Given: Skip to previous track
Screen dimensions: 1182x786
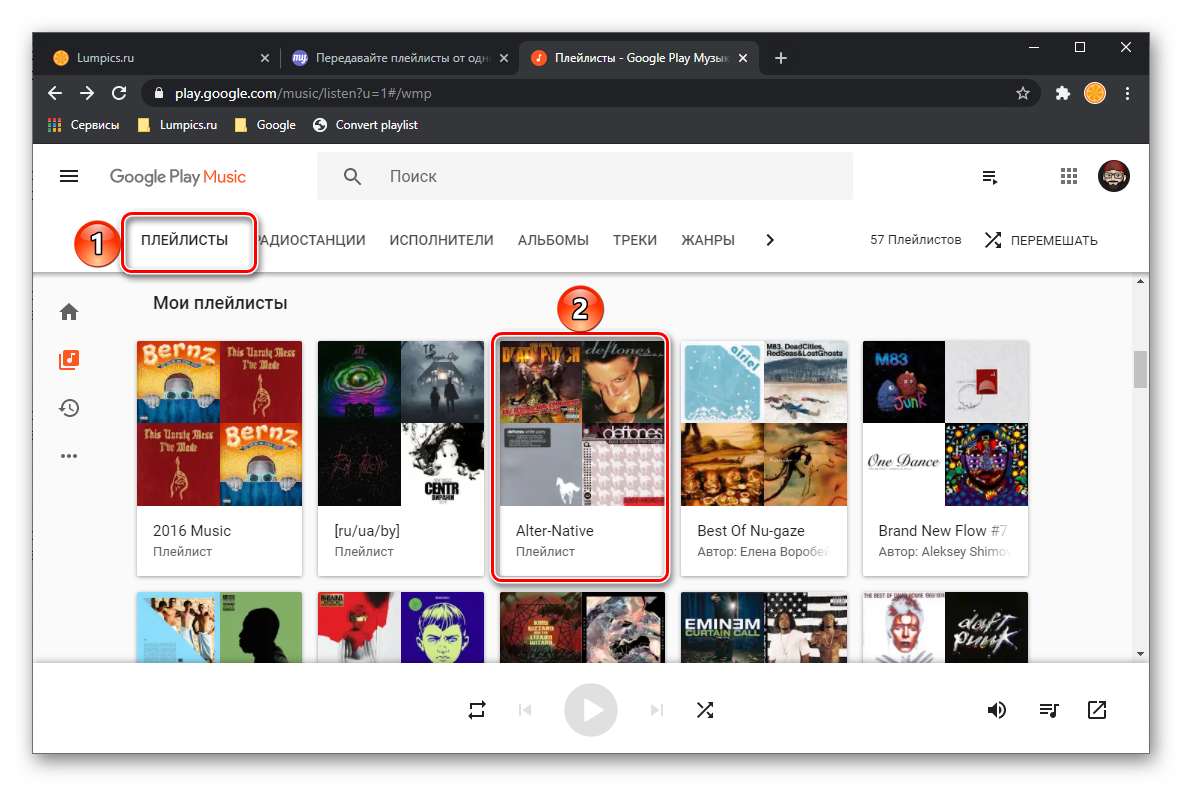Looking at the screenshot, I should (525, 710).
